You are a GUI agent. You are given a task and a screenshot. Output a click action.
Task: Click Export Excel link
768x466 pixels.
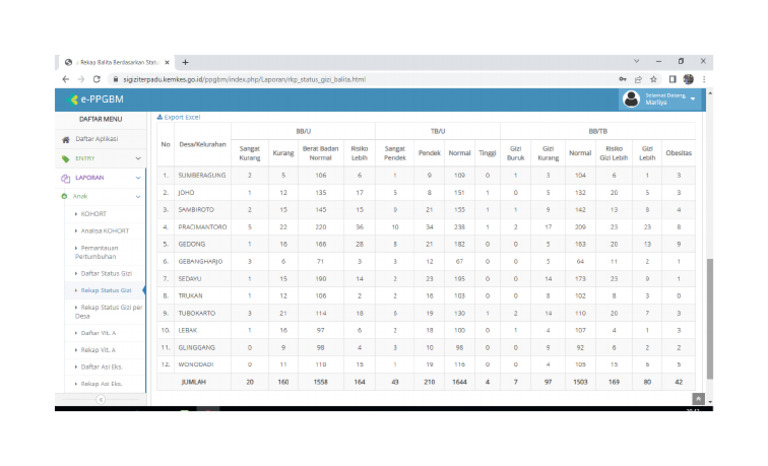coord(181,117)
